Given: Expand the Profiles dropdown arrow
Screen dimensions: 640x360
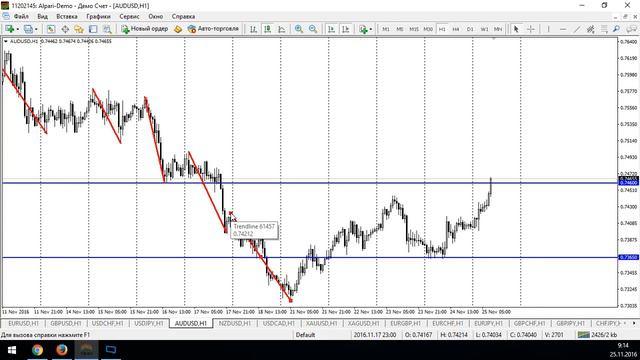Looking at the screenshot, I should click(36, 29).
